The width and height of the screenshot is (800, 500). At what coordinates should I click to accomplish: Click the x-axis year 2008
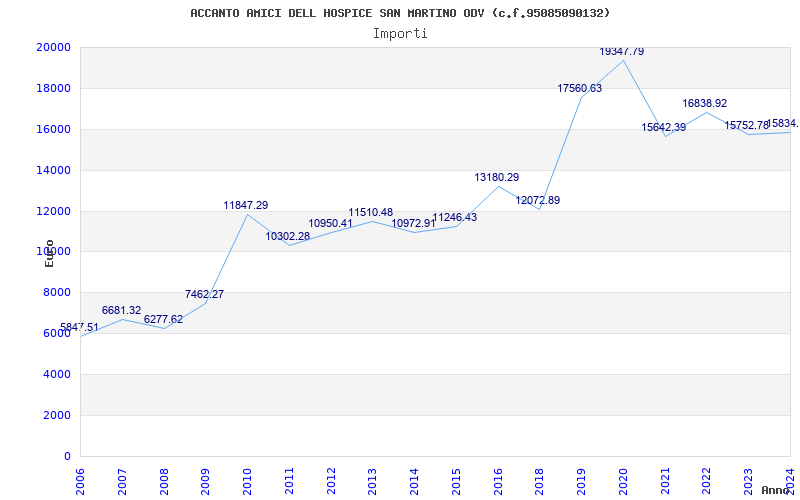point(164,481)
